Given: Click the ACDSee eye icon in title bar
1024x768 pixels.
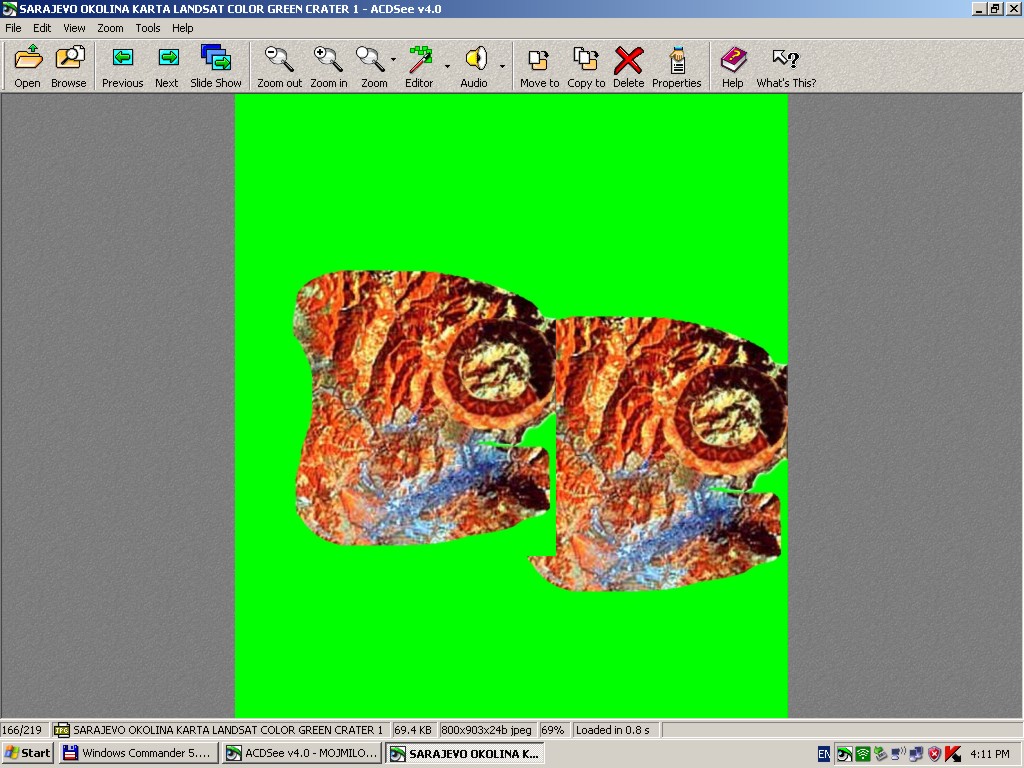Looking at the screenshot, I should 9,9.
